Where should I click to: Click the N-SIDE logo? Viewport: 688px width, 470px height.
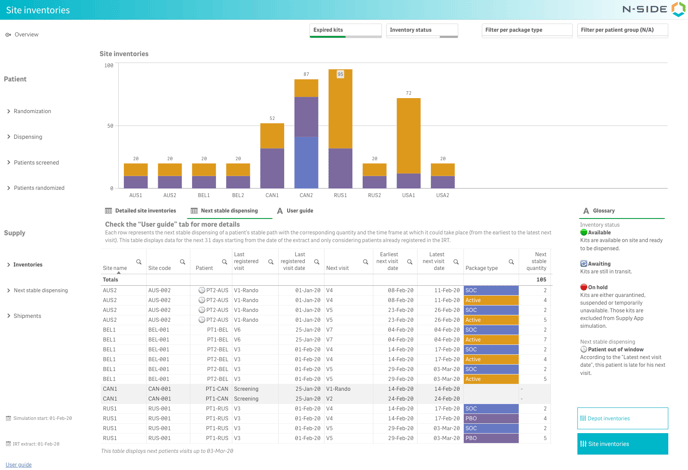653,10
